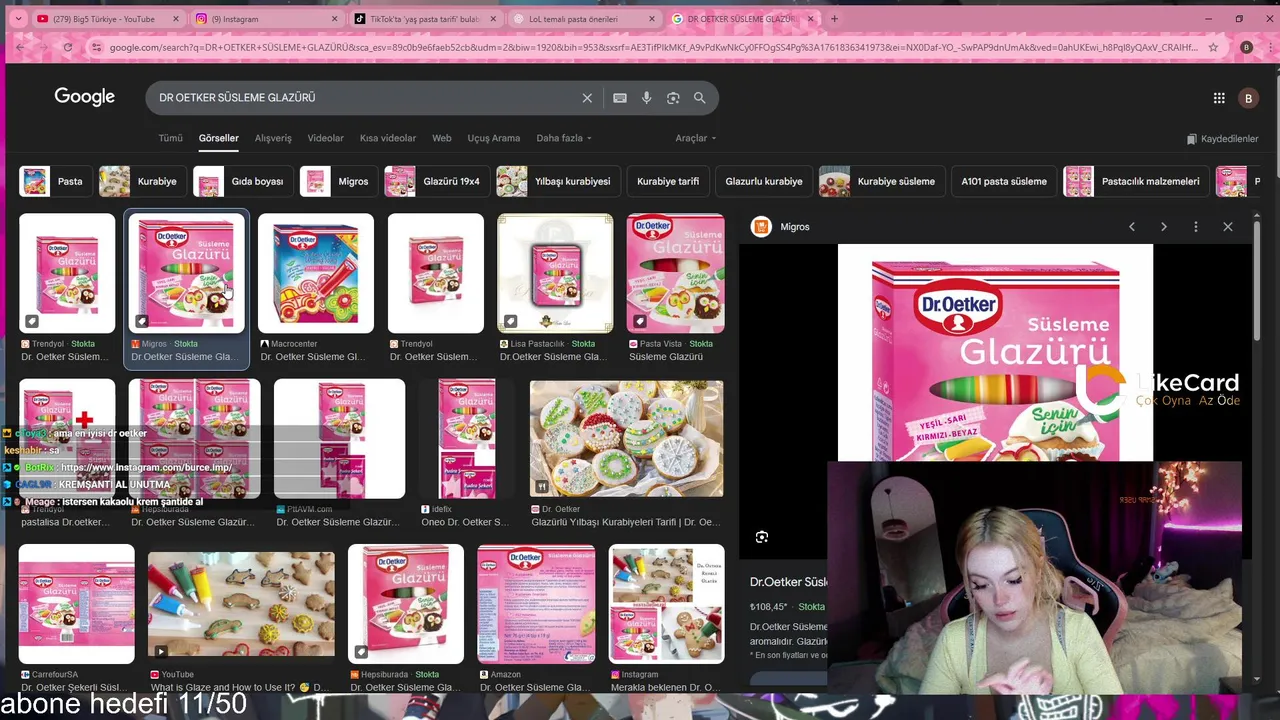View site information beside the address bar

96,47
